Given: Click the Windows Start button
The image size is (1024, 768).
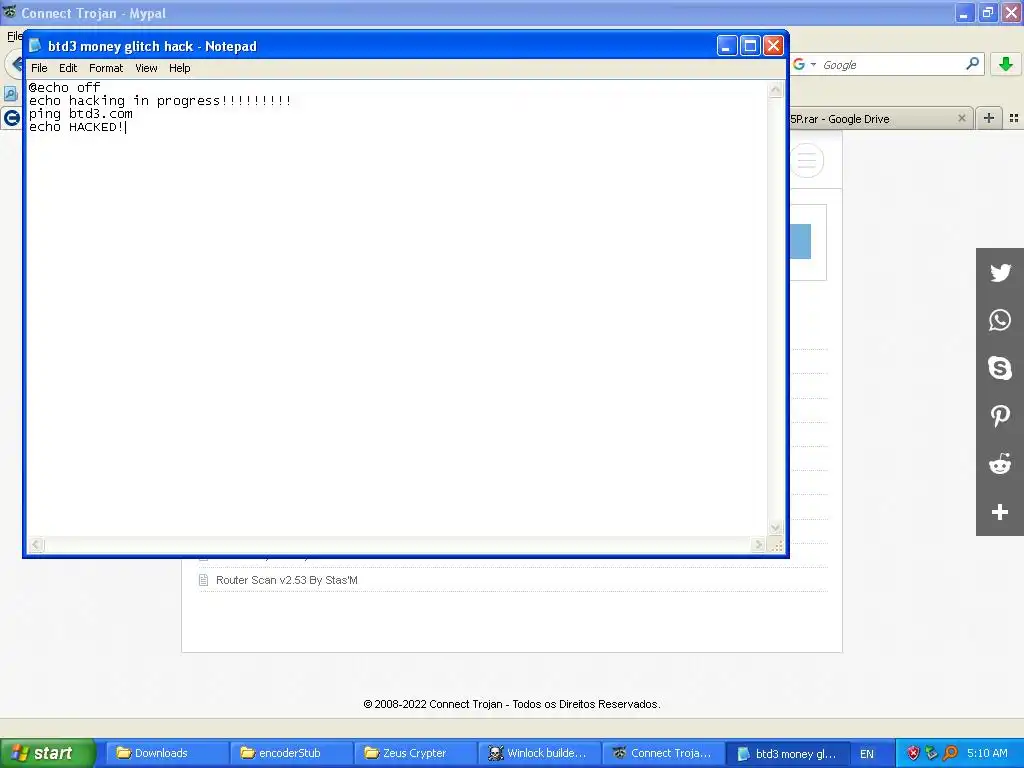Looking at the screenshot, I should point(48,753).
